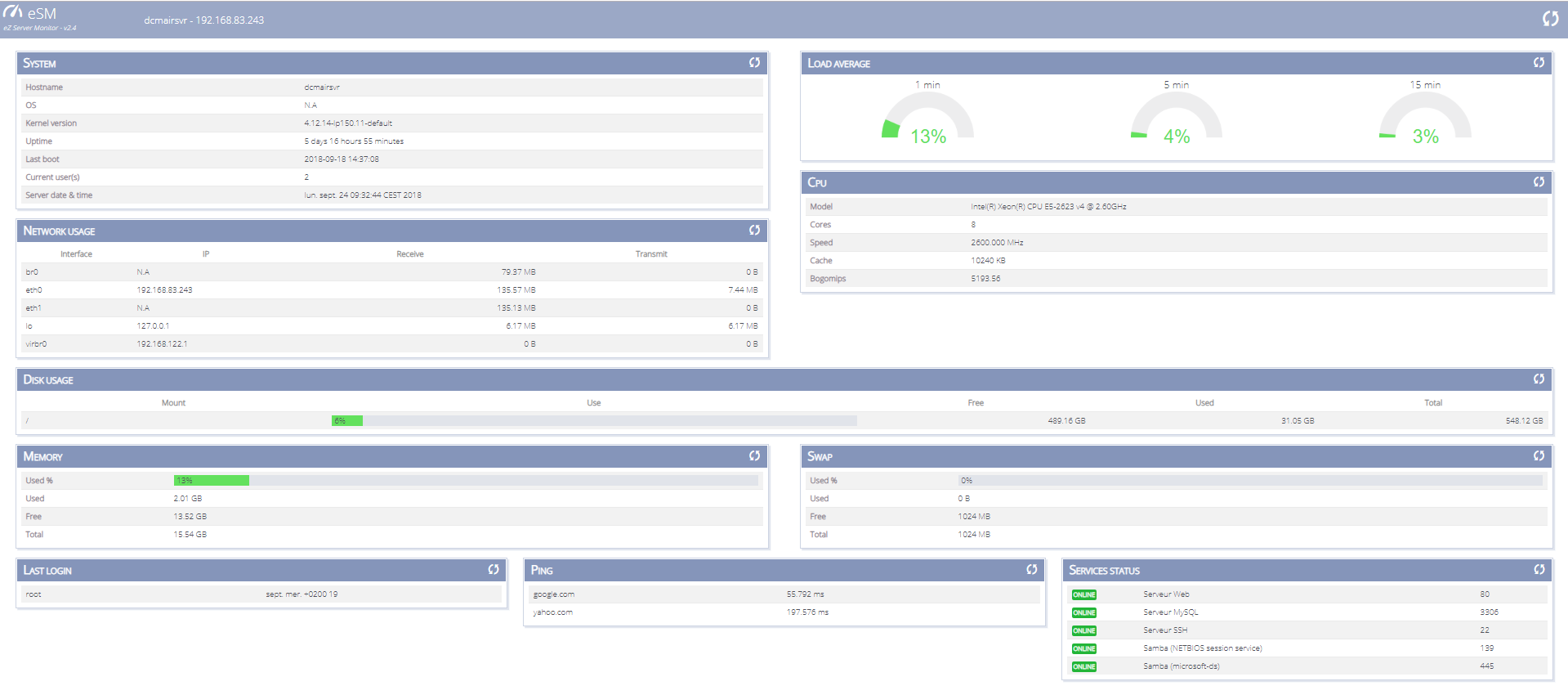Image resolution: width=1568 pixels, height=695 pixels.
Task: Click ONLINE badge for Serveur MySQL
Action: click(1083, 613)
